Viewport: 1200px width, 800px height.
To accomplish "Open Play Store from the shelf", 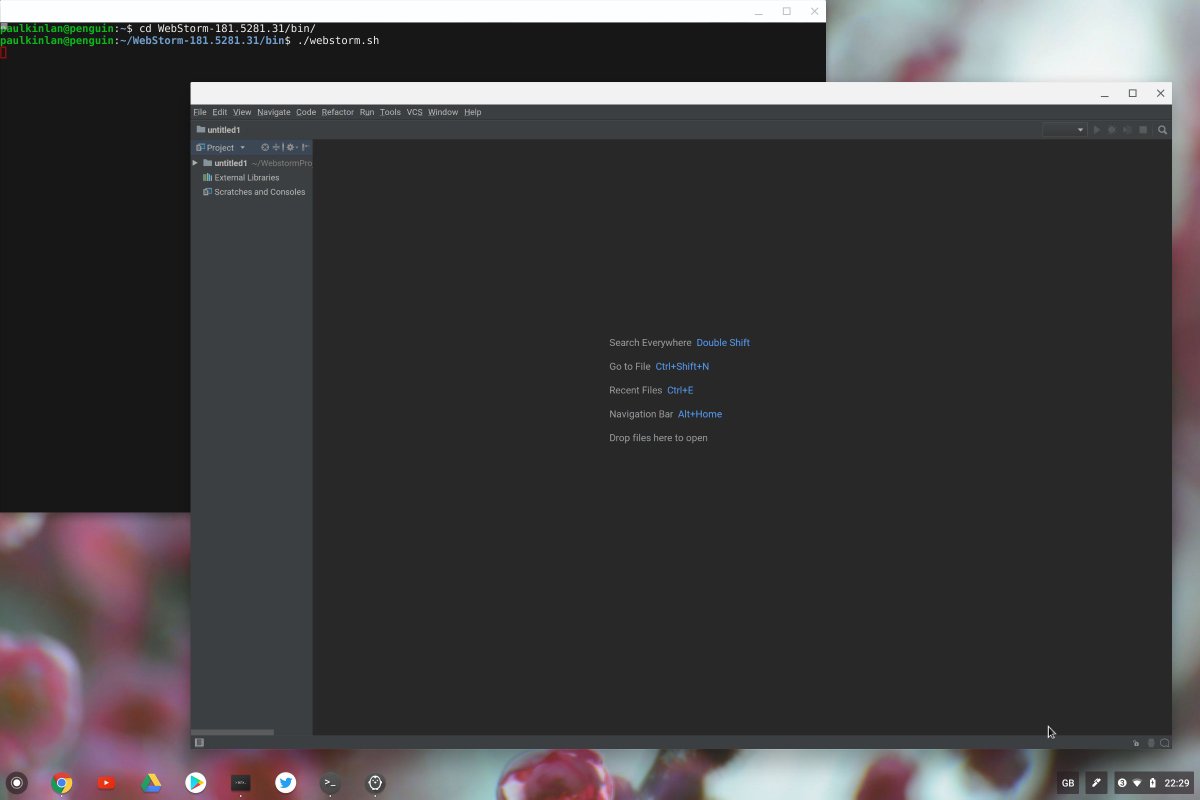I will [x=196, y=783].
